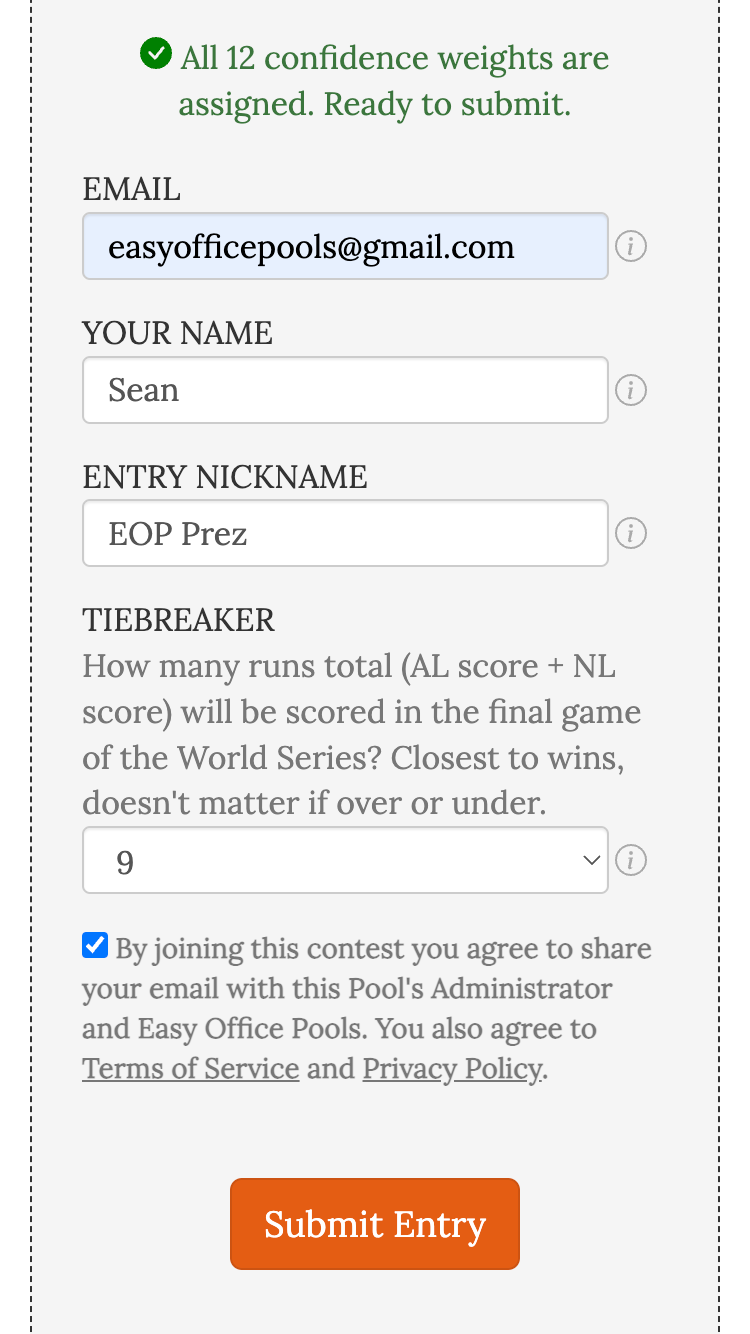Click the chevron on the tiebreaker selector
Screen dimensions: 750x1334
590,860
